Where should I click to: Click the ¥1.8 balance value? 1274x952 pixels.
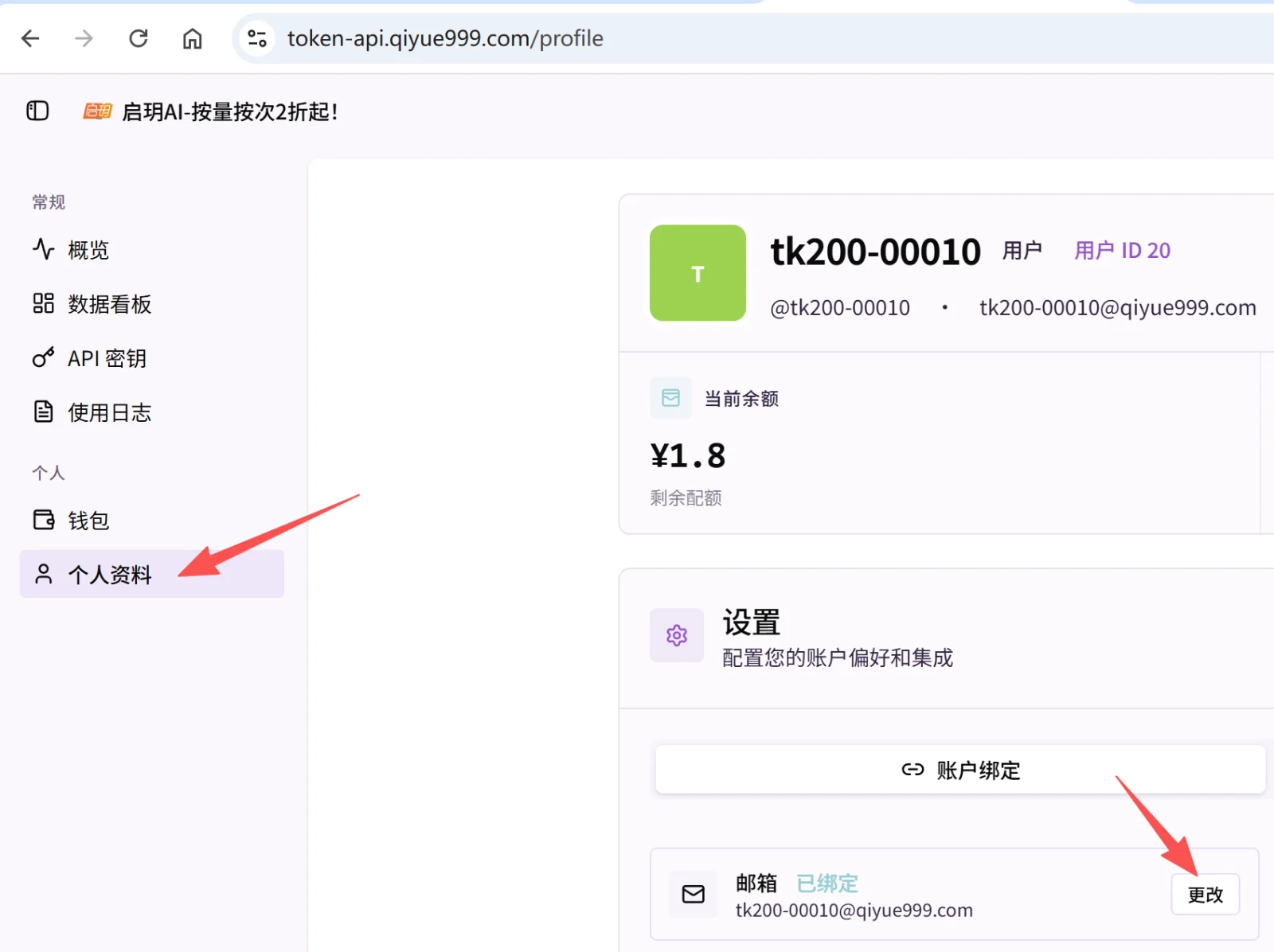click(688, 456)
